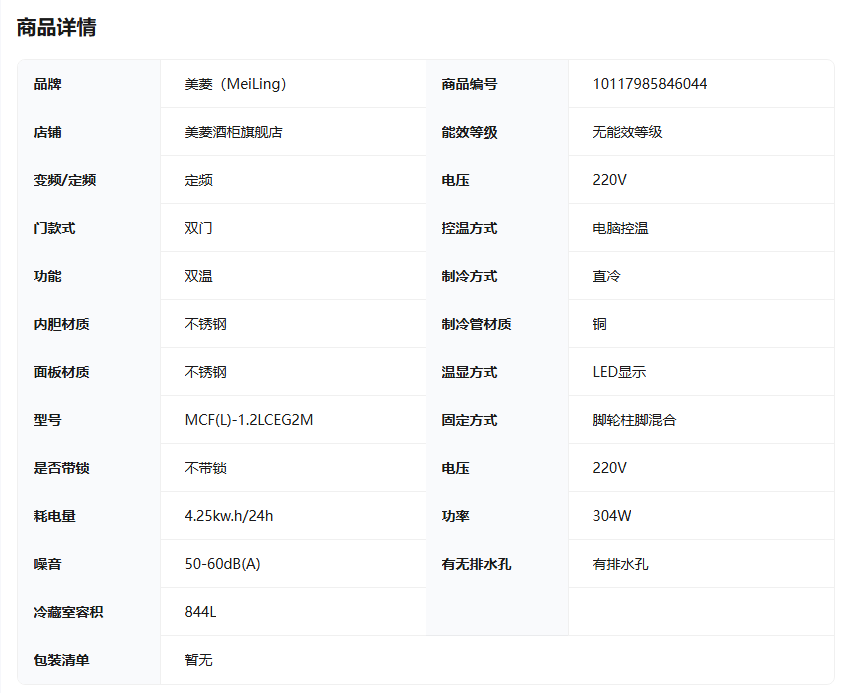The height and width of the screenshot is (693, 842).
Task: Click product number 10117985846044
Action: [x=650, y=84]
